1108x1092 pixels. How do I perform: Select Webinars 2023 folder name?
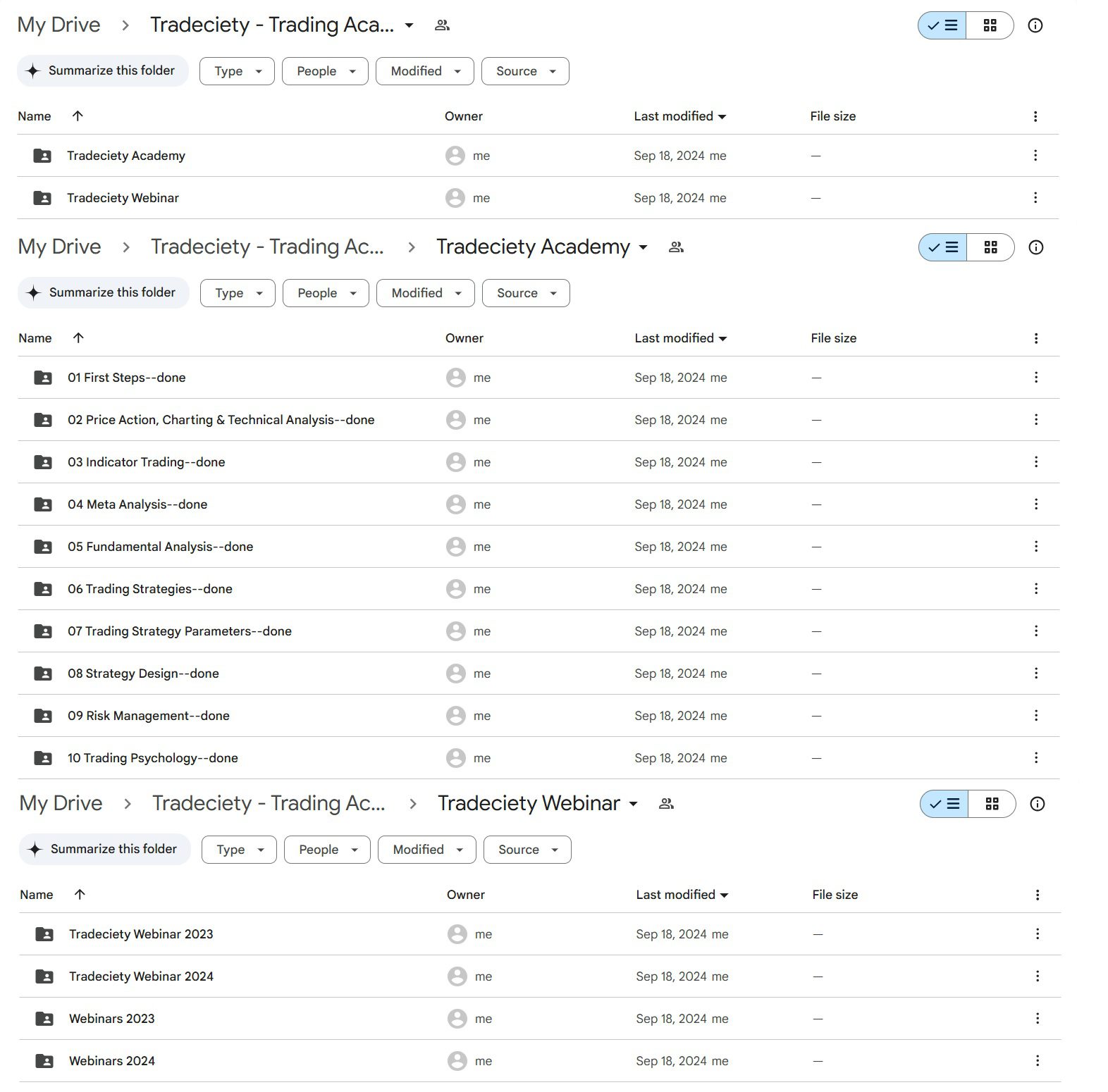point(112,1019)
